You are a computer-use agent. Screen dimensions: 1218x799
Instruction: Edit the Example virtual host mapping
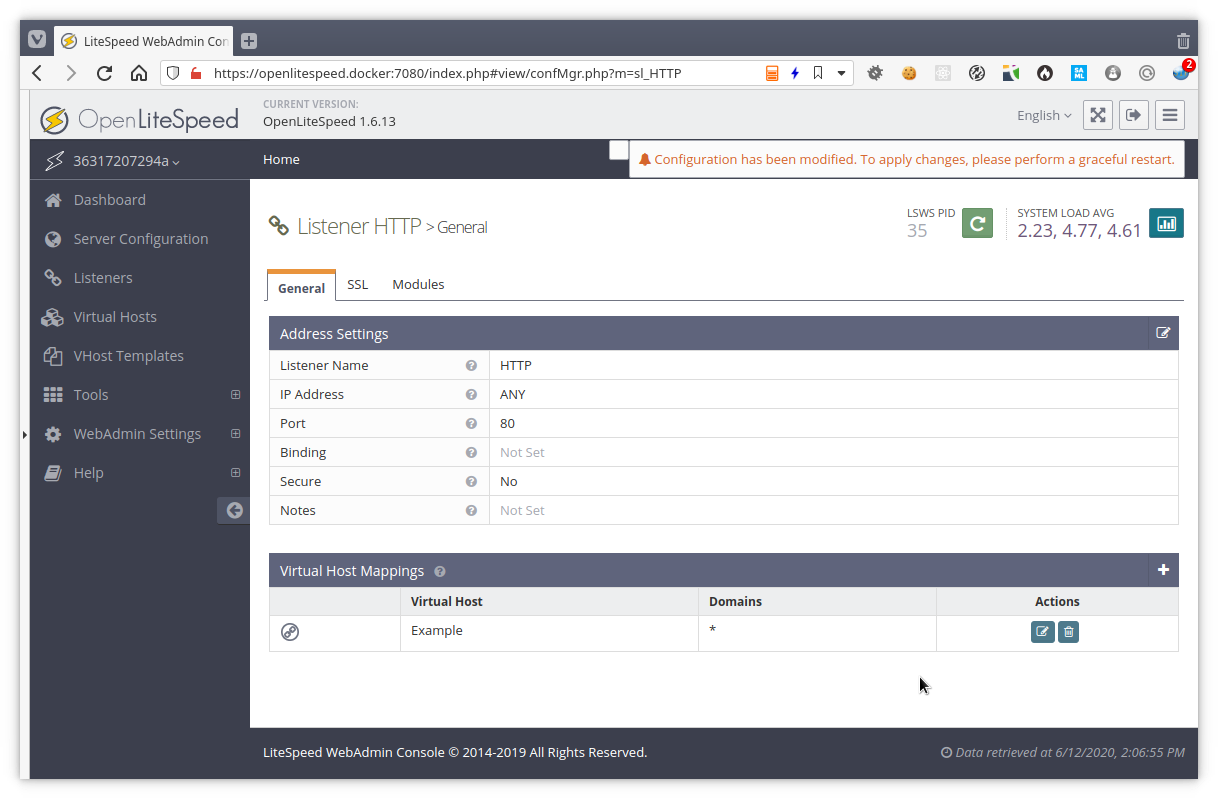(1042, 632)
